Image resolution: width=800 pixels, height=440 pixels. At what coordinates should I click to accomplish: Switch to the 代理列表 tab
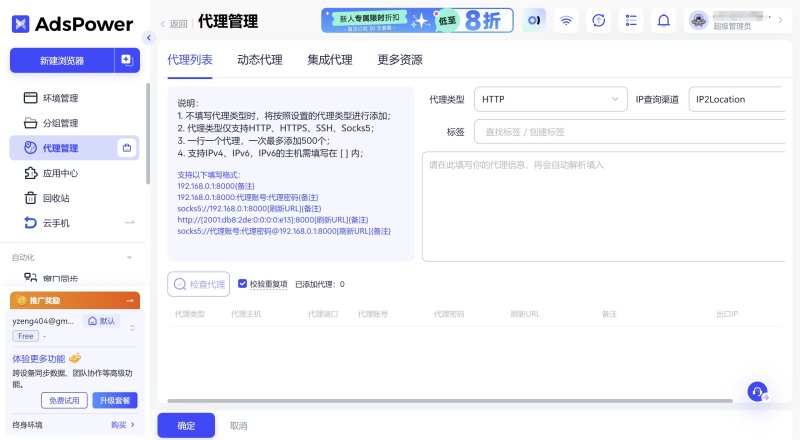(x=190, y=60)
